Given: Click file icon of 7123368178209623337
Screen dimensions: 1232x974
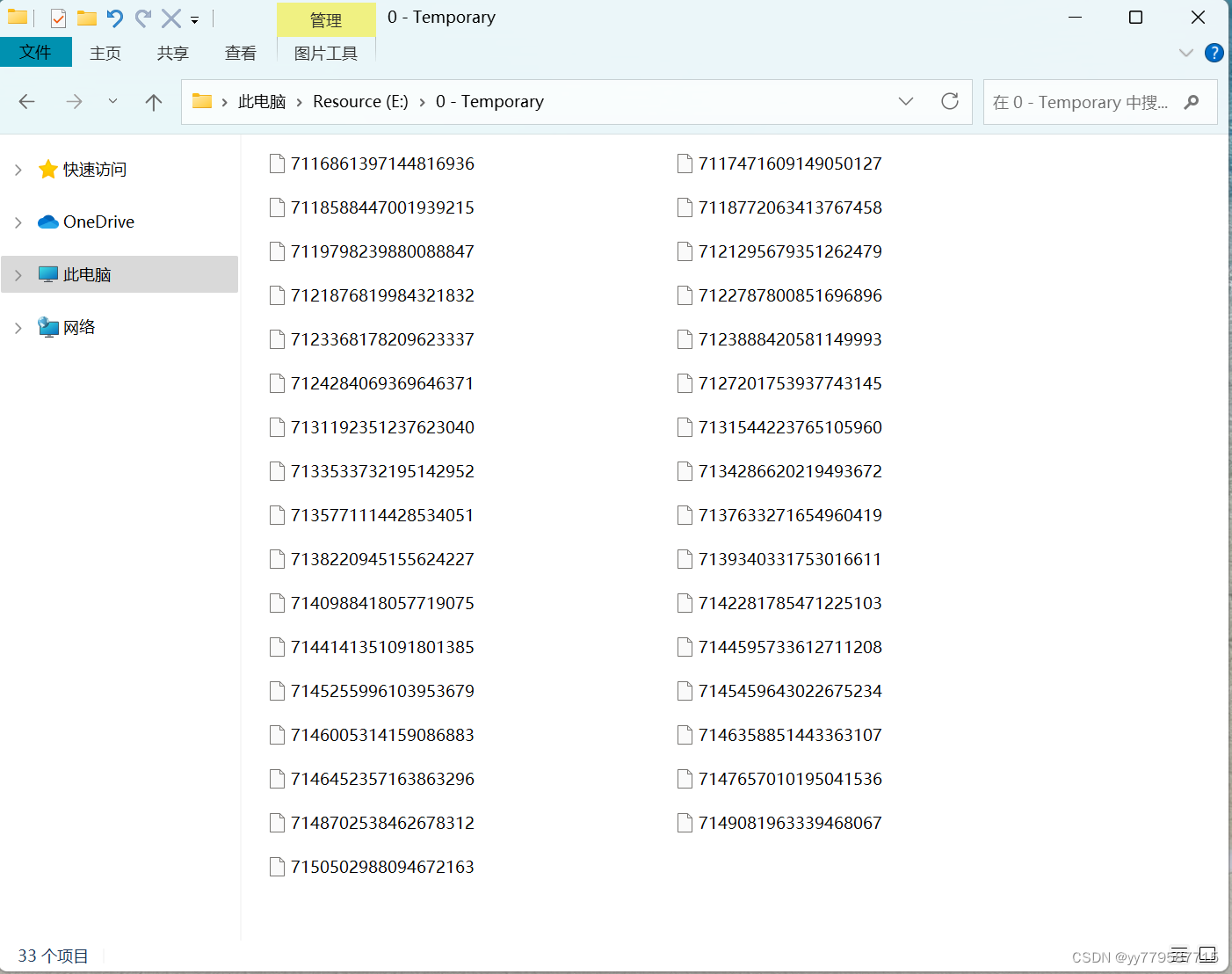Looking at the screenshot, I should click(x=277, y=339).
